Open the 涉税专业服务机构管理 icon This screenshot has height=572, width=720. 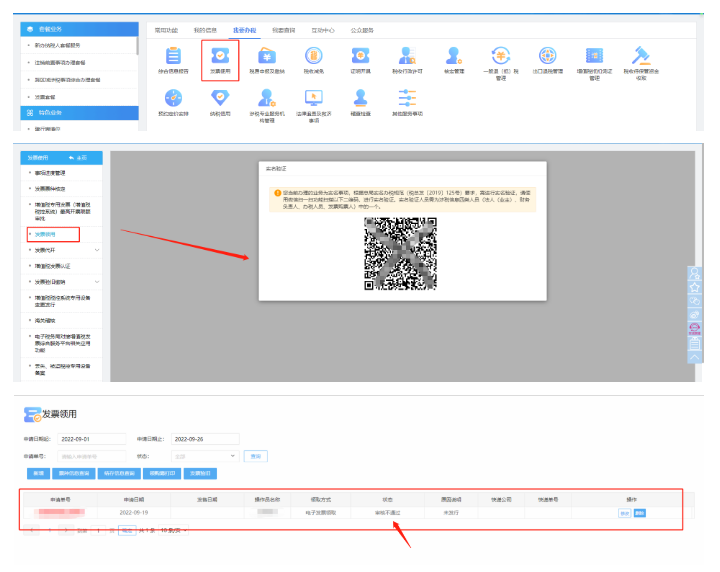pos(267,98)
